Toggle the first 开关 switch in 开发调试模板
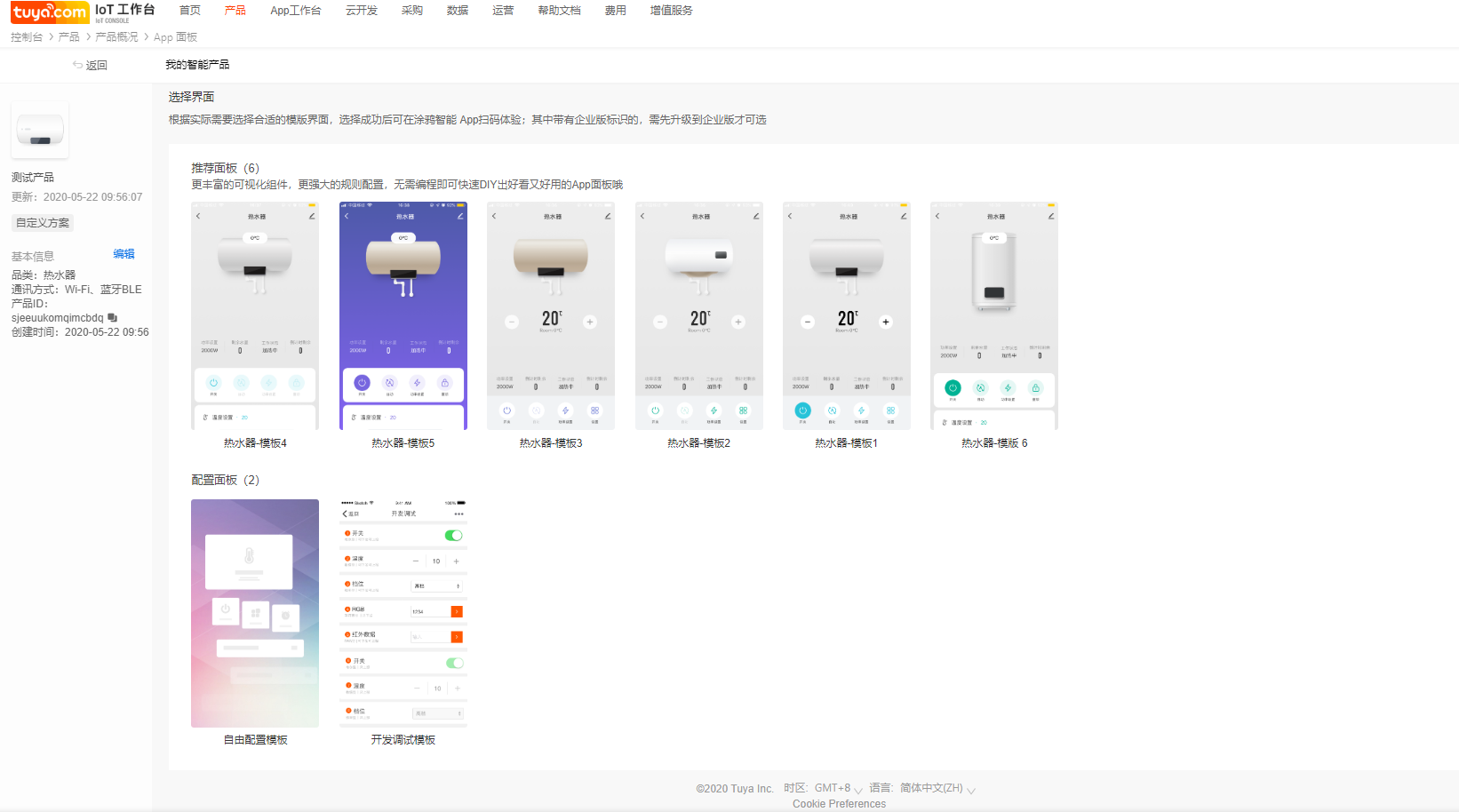This screenshot has height=812, width=1459. click(453, 536)
